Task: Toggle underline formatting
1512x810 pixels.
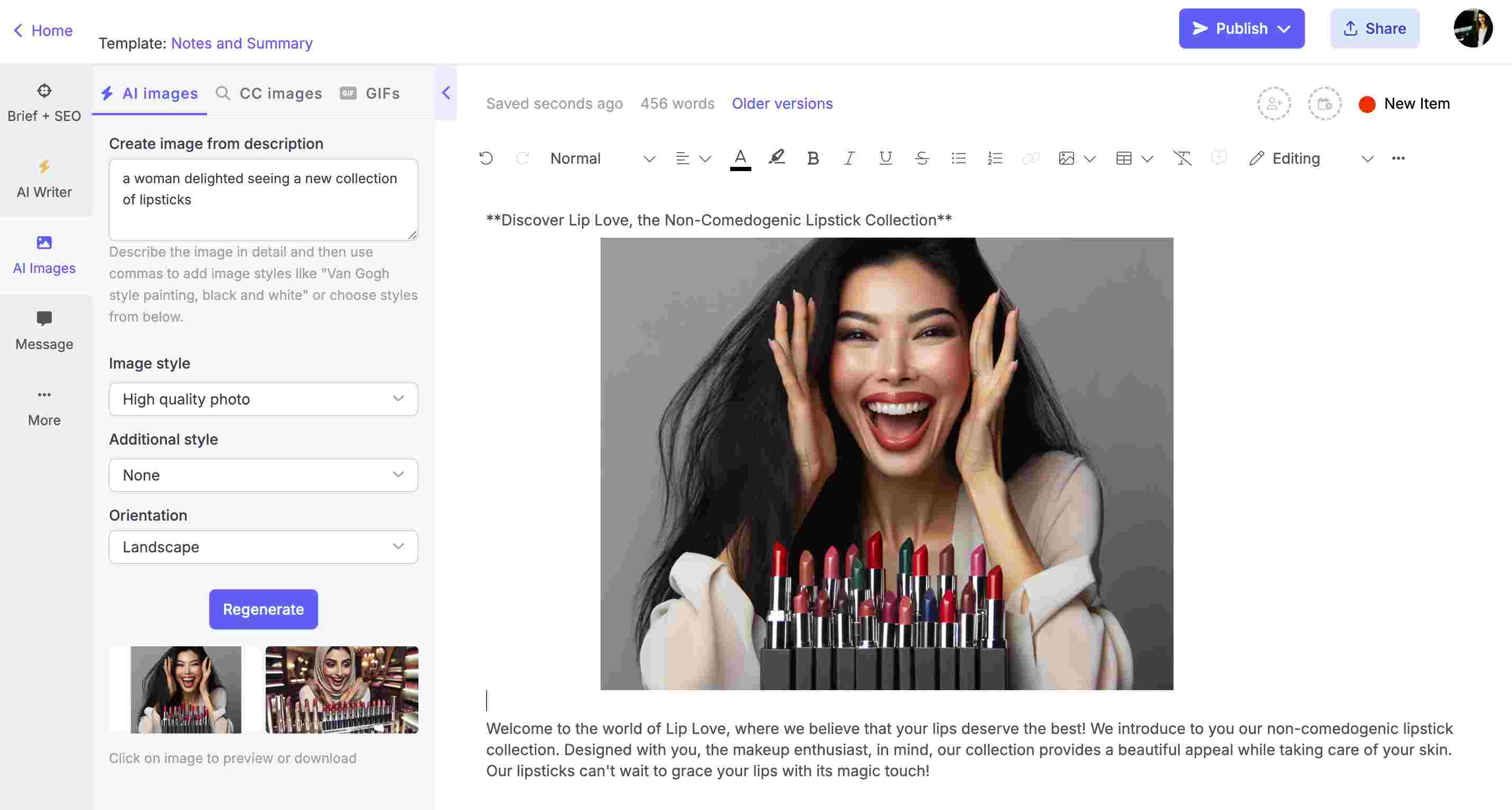Action: [x=886, y=158]
